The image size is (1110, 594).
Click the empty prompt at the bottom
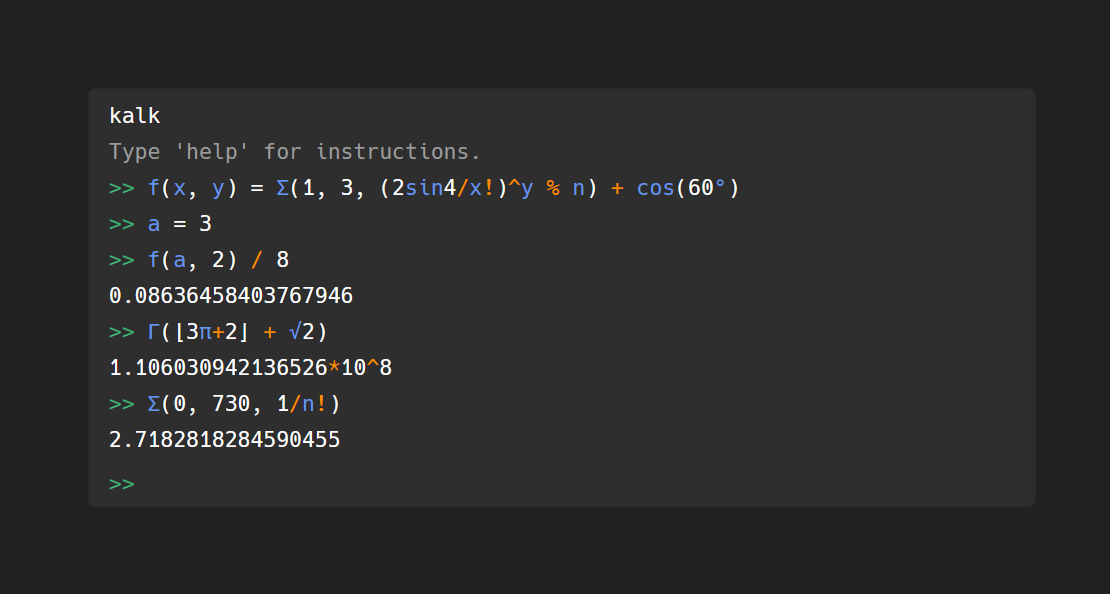[122, 484]
